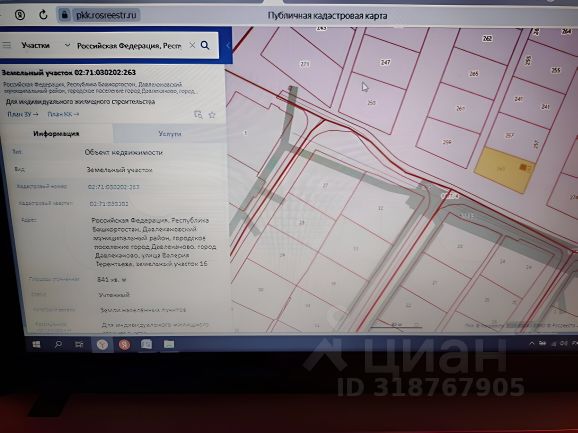
Task: Switch to the Услуги tab
Action: [x=169, y=133]
